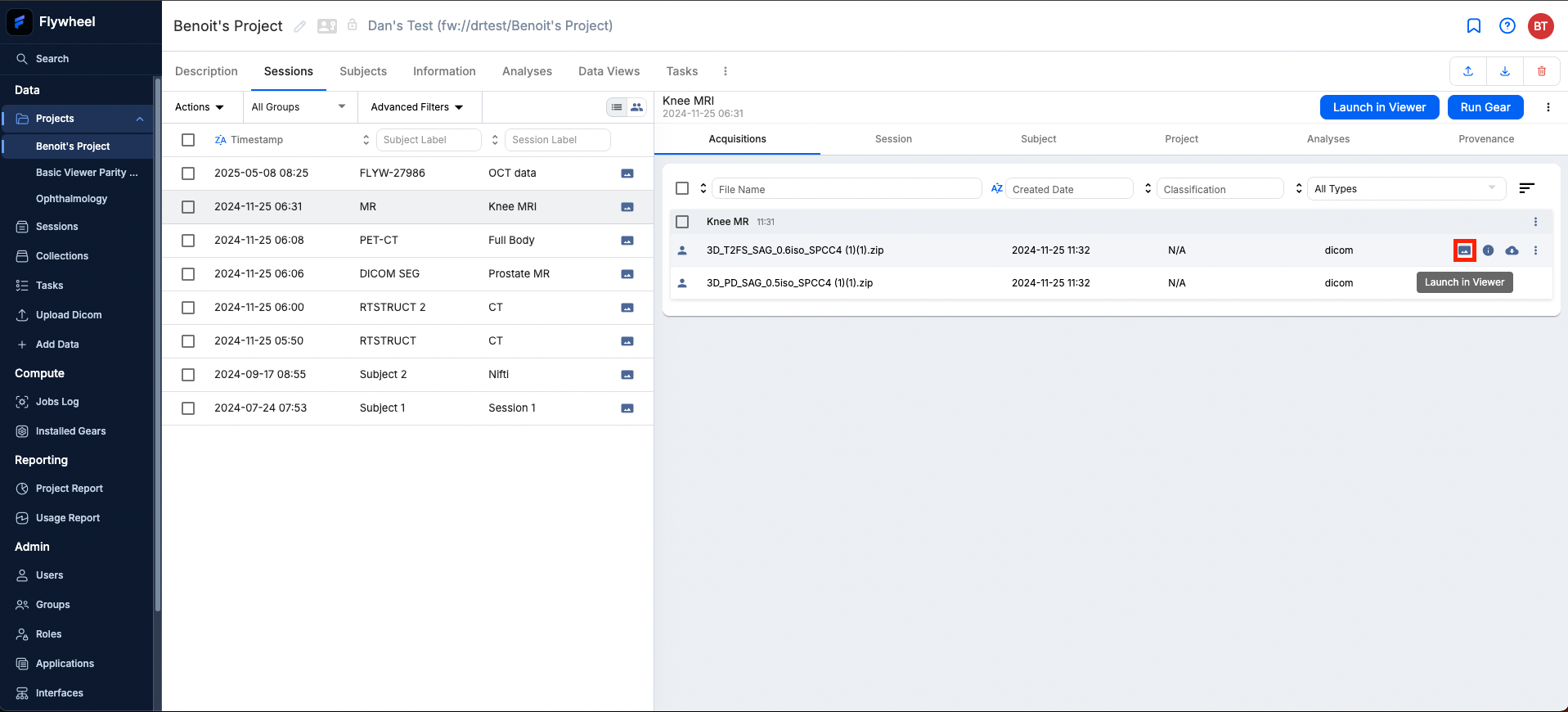Open viewer icon for the OCT data session
Image resolution: width=1568 pixels, height=712 pixels.
tap(627, 173)
